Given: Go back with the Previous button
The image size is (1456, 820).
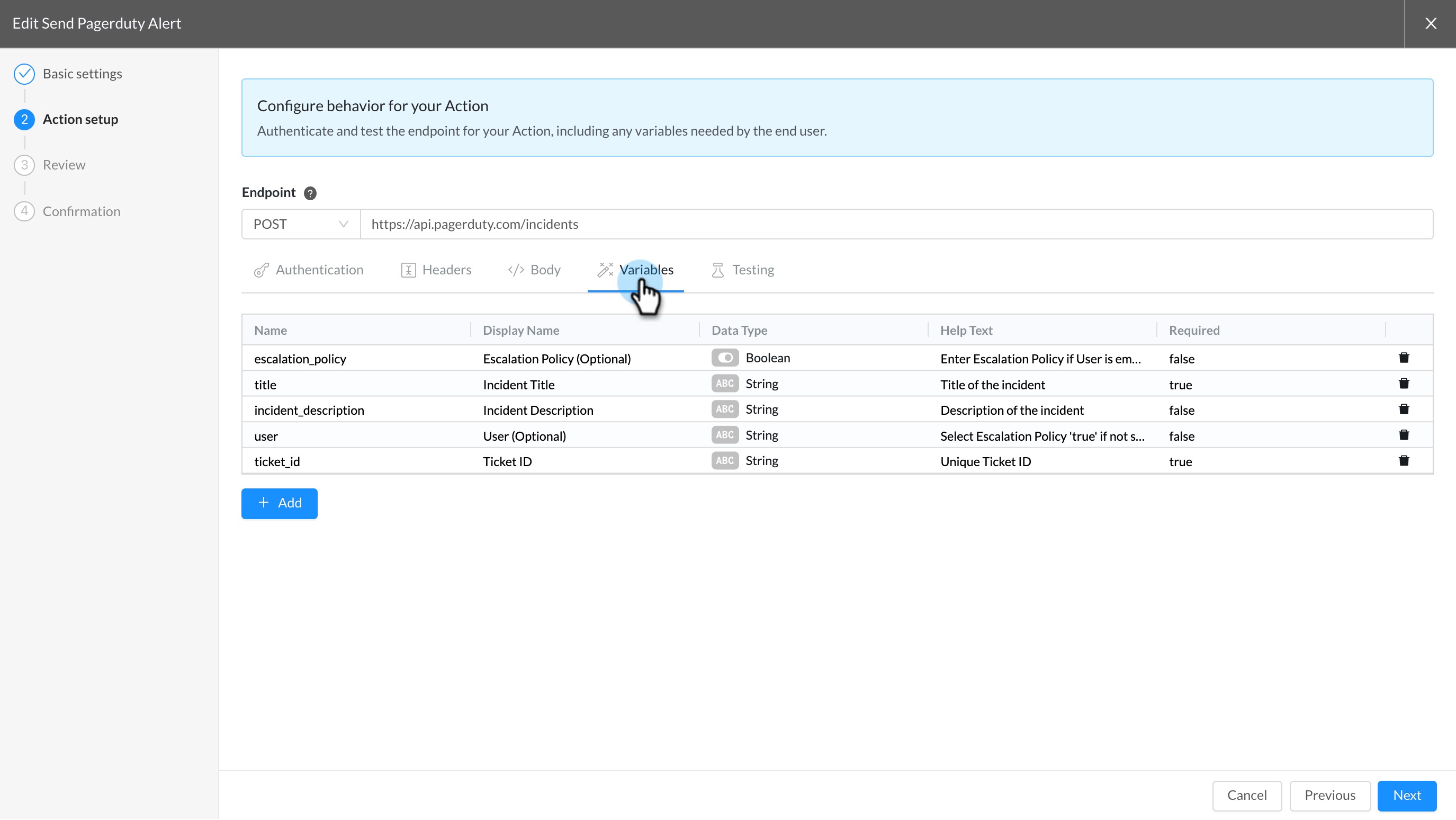Looking at the screenshot, I should click(x=1330, y=796).
